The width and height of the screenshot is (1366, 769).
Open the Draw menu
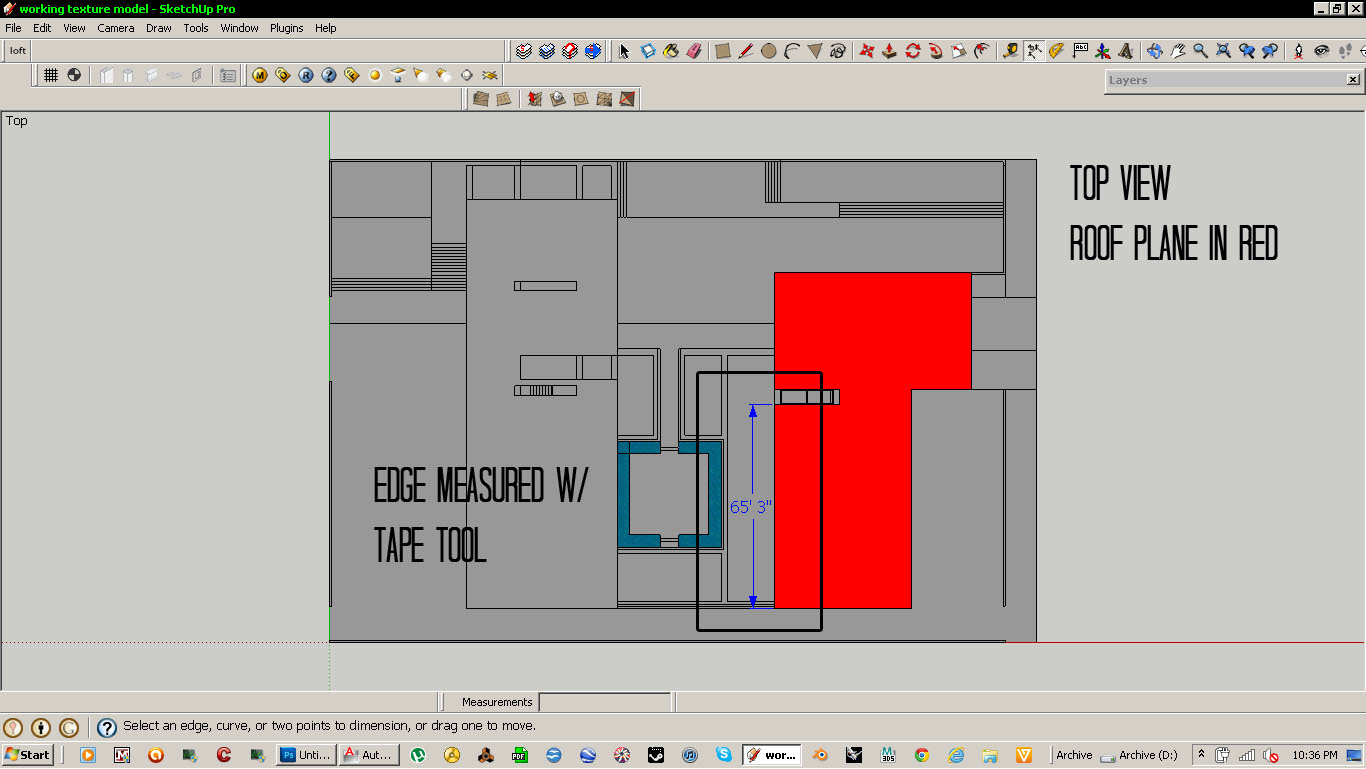(x=159, y=28)
